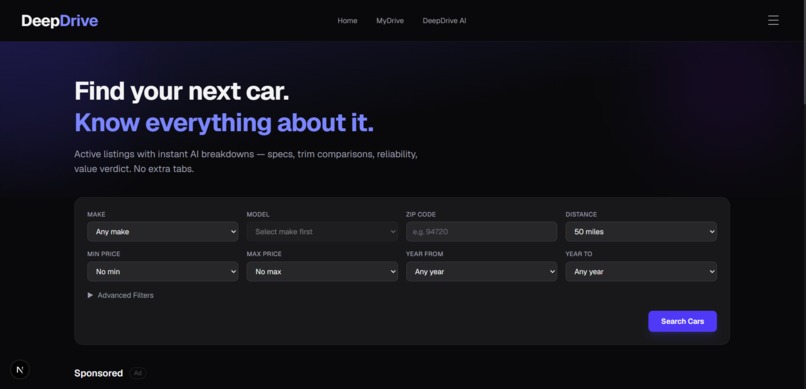Click the YEAR TO field label
806x389 pixels.
pos(579,254)
